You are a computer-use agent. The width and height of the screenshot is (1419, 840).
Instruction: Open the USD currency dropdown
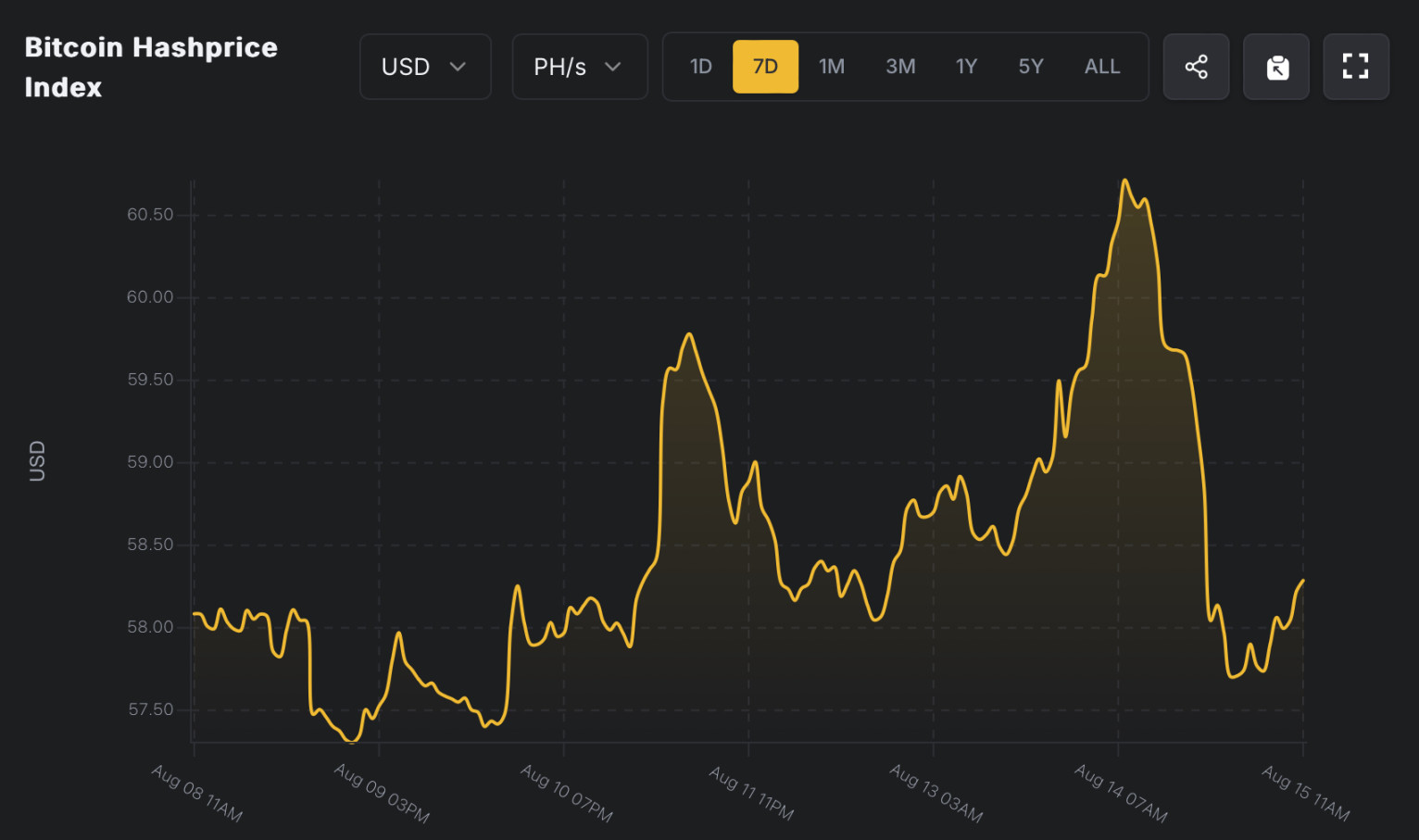click(x=424, y=67)
